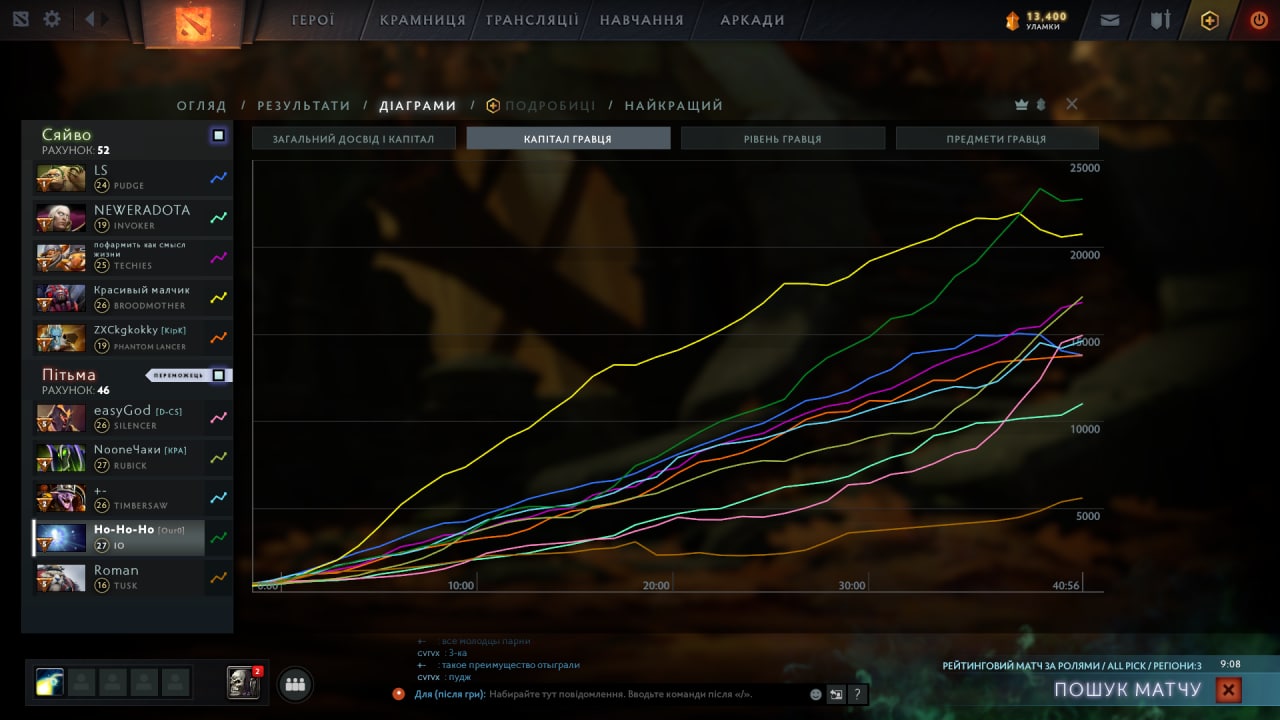Image resolution: width=1280 pixels, height=720 pixels.
Task: Toggle the Сяйво team checkbox
Action: [x=219, y=135]
